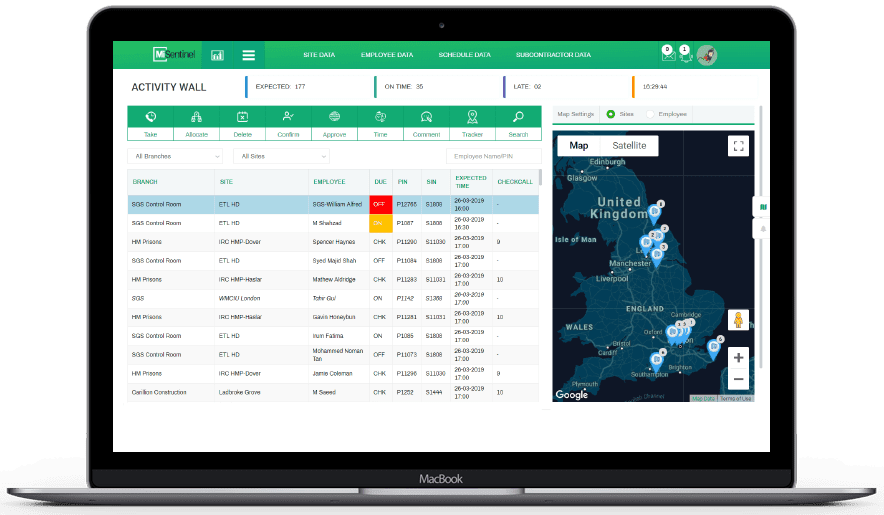This screenshot has height=515, width=884.
Task: Click the Confirm button label
Action: [x=288, y=134]
